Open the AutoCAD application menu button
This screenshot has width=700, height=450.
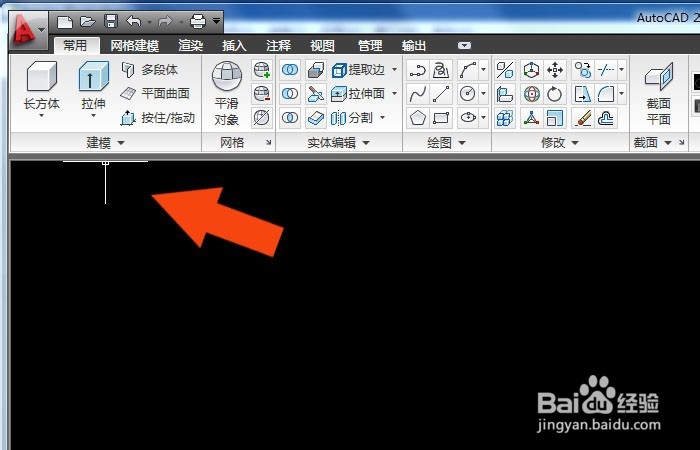point(28,30)
